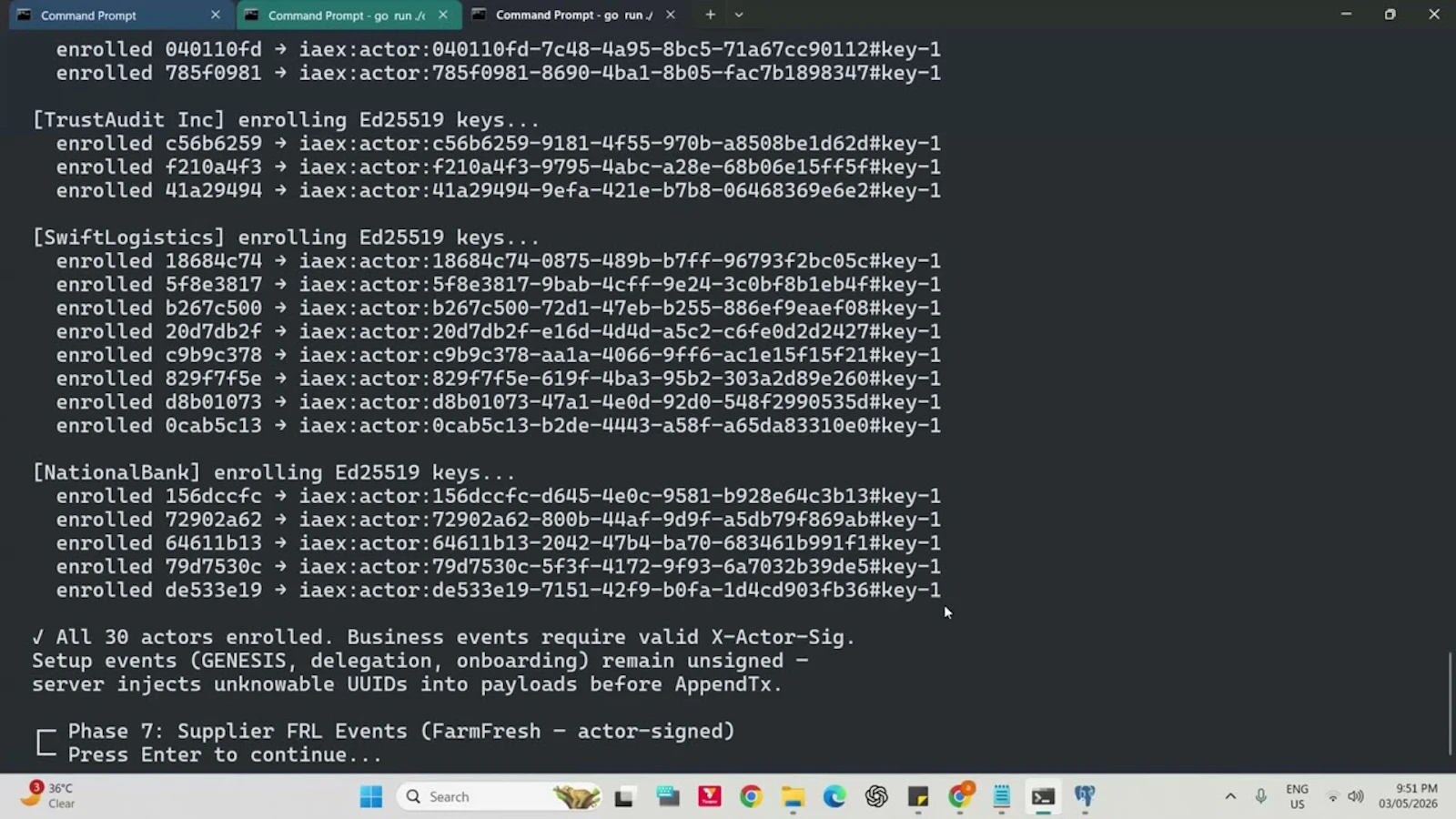Click the 'All 30 actors enrolled' message
The image size is (1456, 819).
click(444, 638)
